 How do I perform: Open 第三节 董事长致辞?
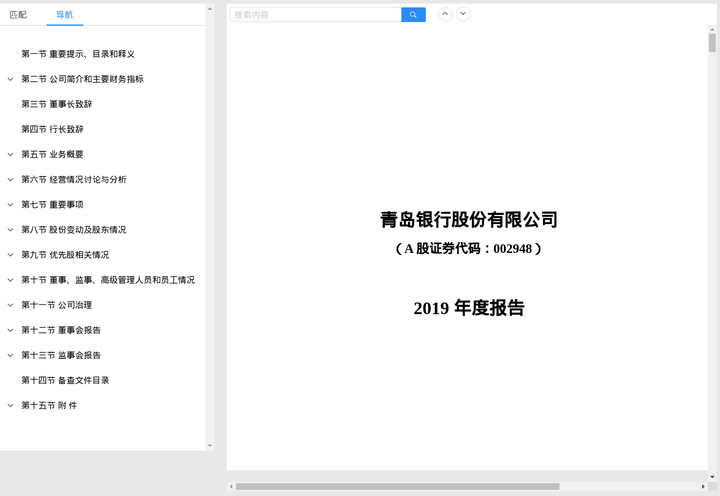pyautogui.click(x=56, y=104)
